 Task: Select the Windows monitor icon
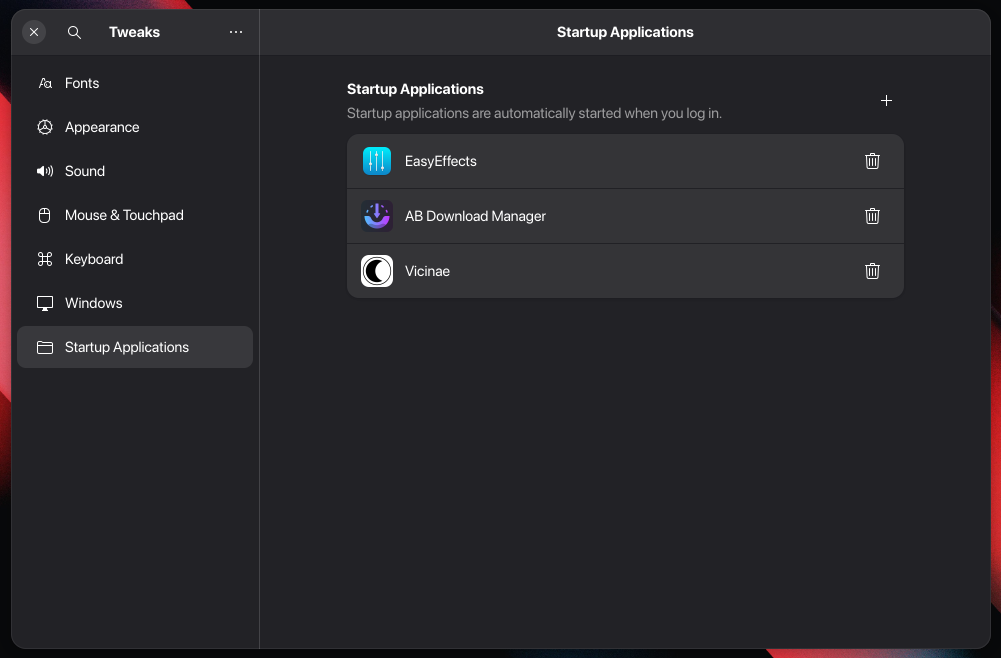(x=44, y=303)
